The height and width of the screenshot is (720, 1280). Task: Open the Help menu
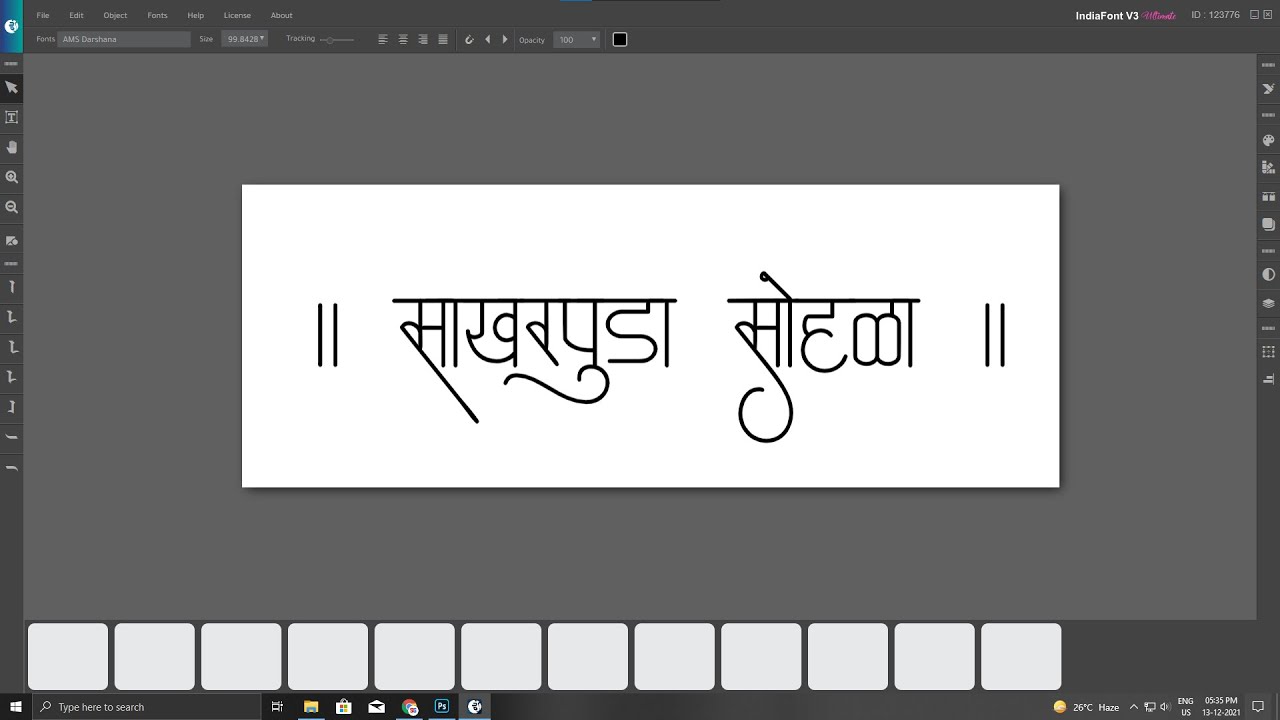pyautogui.click(x=196, y=15)
